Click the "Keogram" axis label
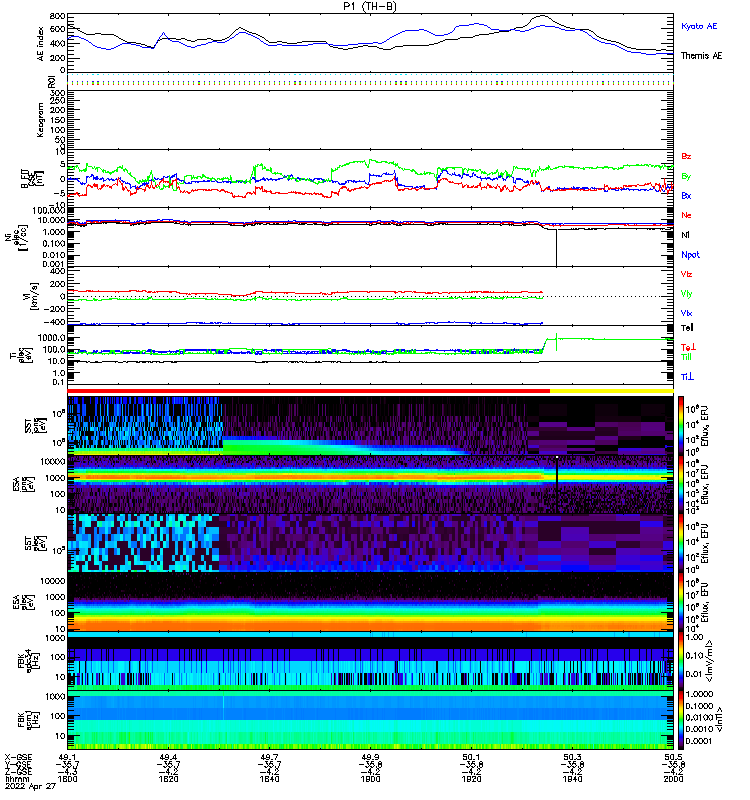Viewport: 750px width, 800px height. (40, 120)
